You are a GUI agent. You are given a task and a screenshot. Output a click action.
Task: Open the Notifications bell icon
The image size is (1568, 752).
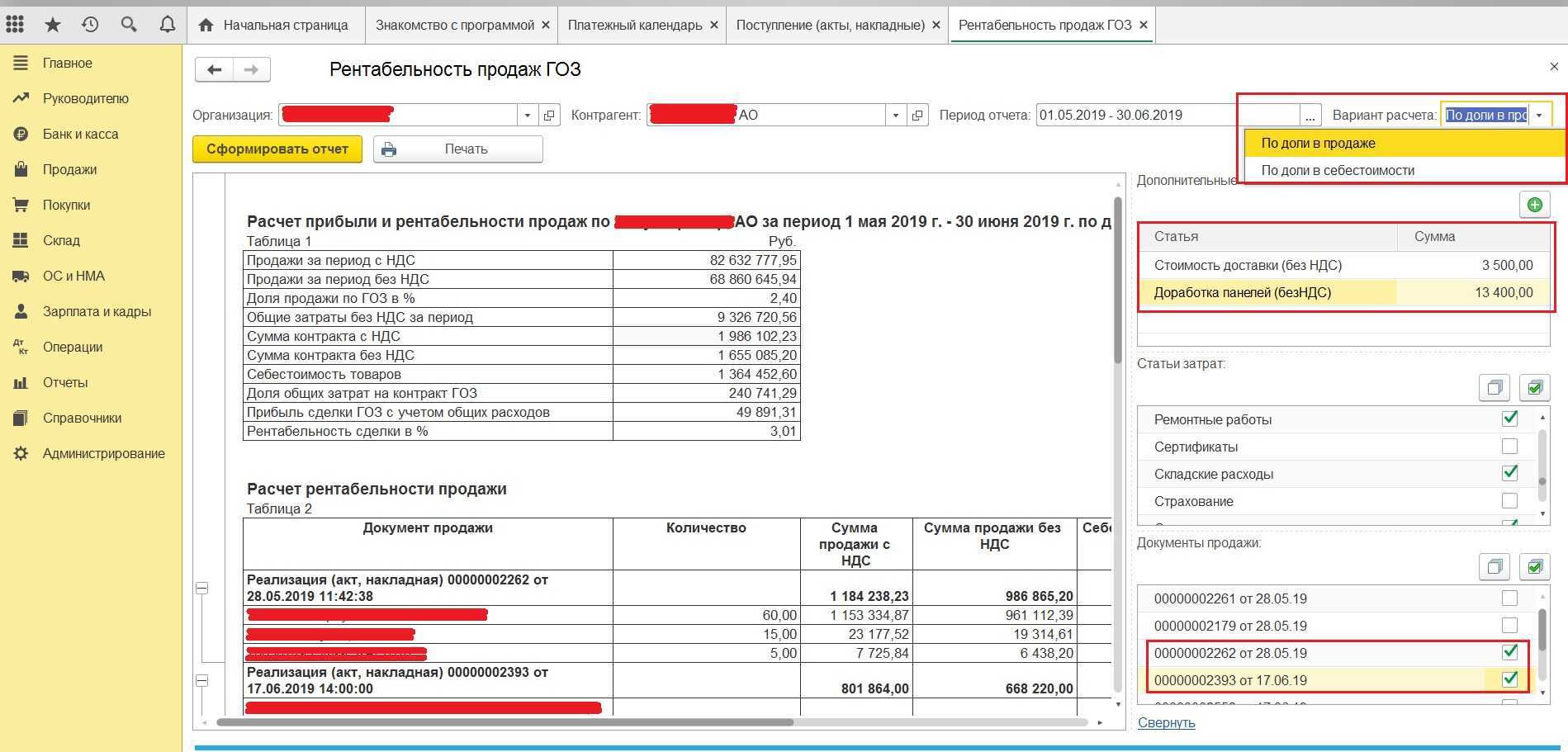tap(167, 25)
